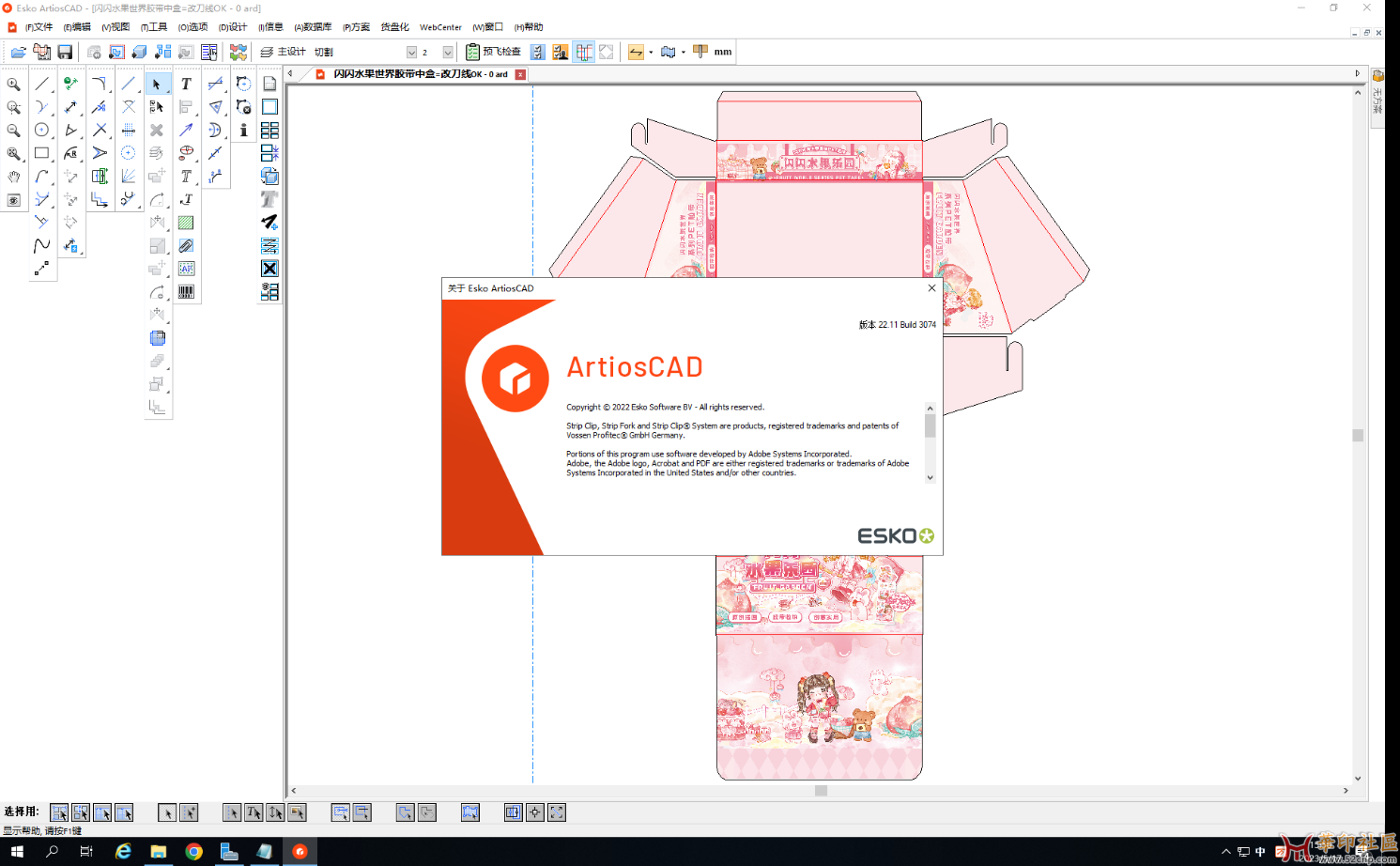This screenshot has height=866, width=1400.
Task: Expand the yellow arrow direction dropdown
Action: tap(651, 53)
